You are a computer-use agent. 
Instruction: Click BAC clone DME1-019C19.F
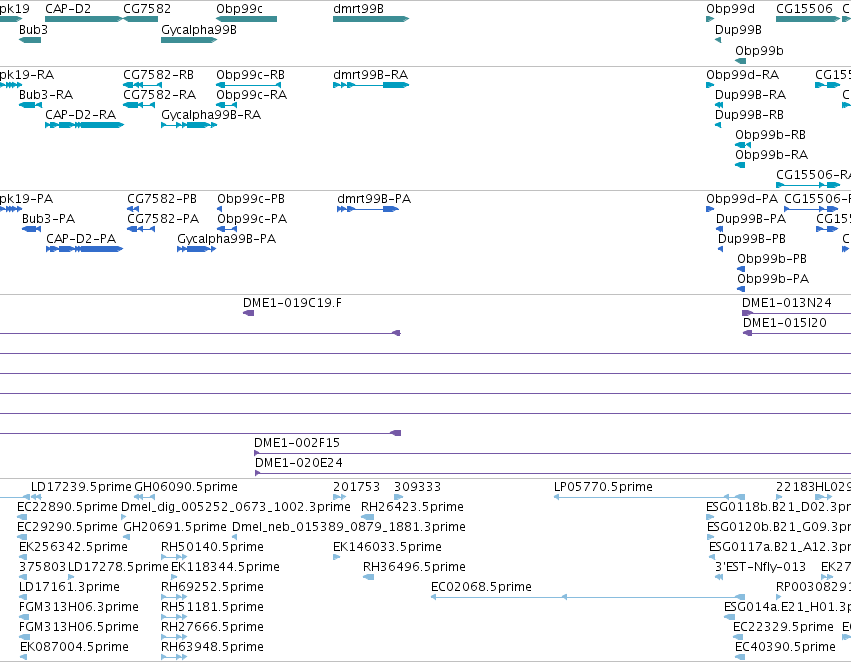249,313
